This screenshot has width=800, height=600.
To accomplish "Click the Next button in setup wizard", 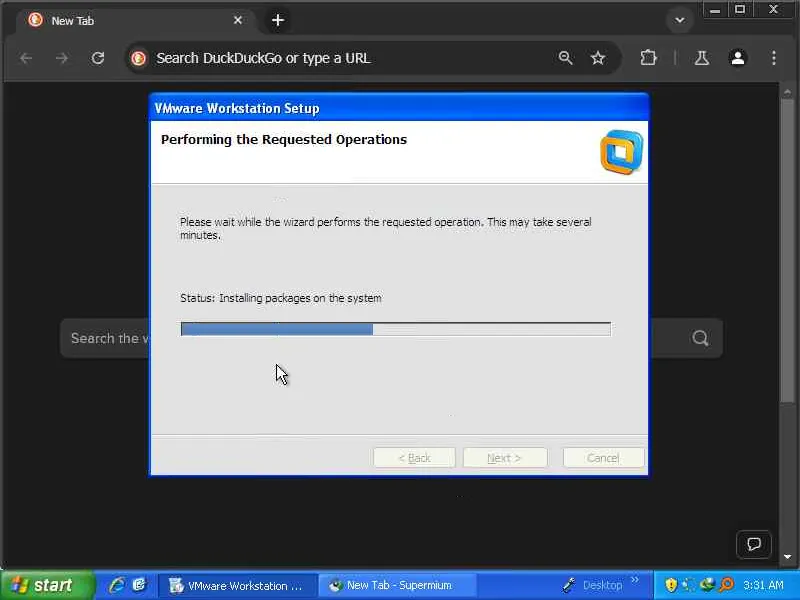I will click(x=505, y=458).
